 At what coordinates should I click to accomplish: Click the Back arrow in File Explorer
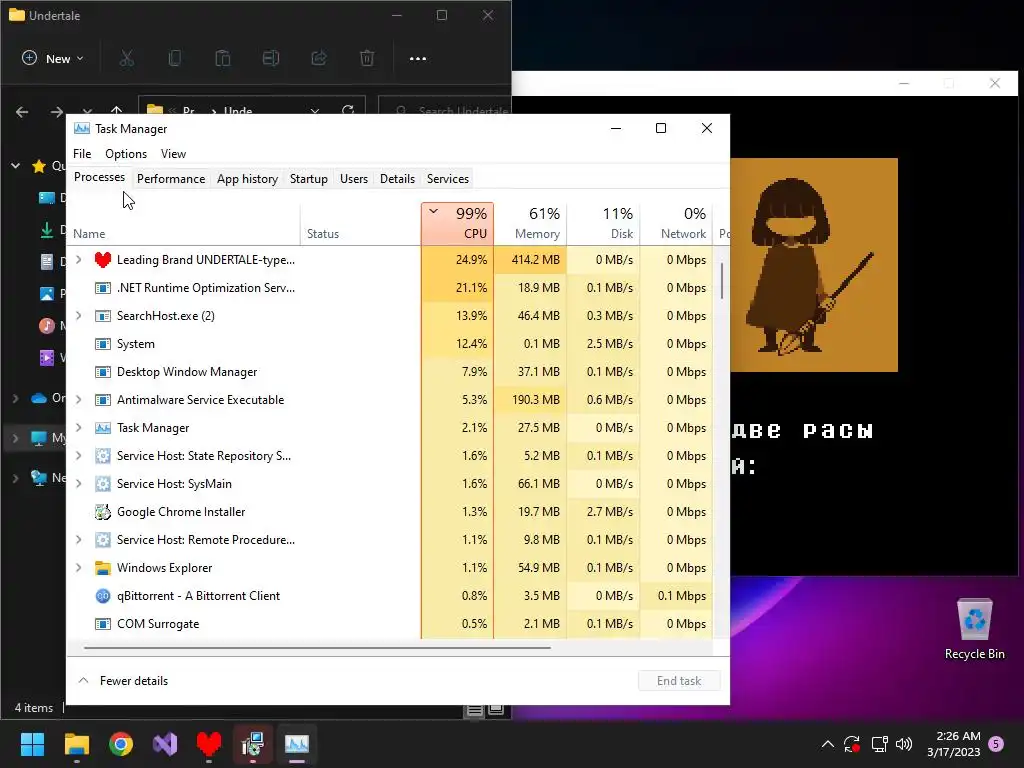click(22, 112)
